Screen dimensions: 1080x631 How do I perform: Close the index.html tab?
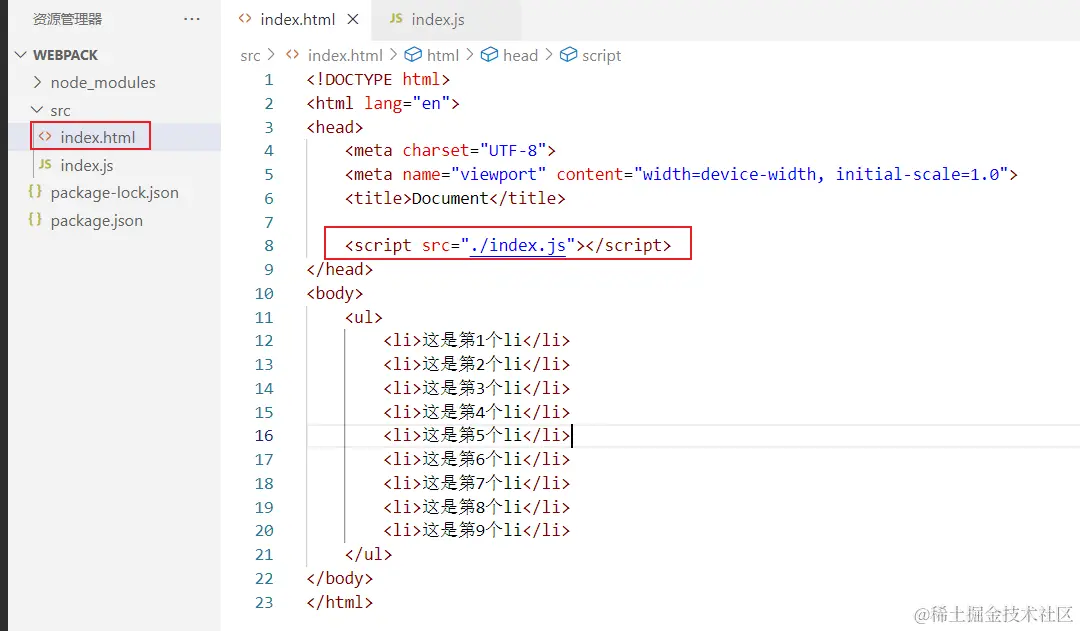353,19
